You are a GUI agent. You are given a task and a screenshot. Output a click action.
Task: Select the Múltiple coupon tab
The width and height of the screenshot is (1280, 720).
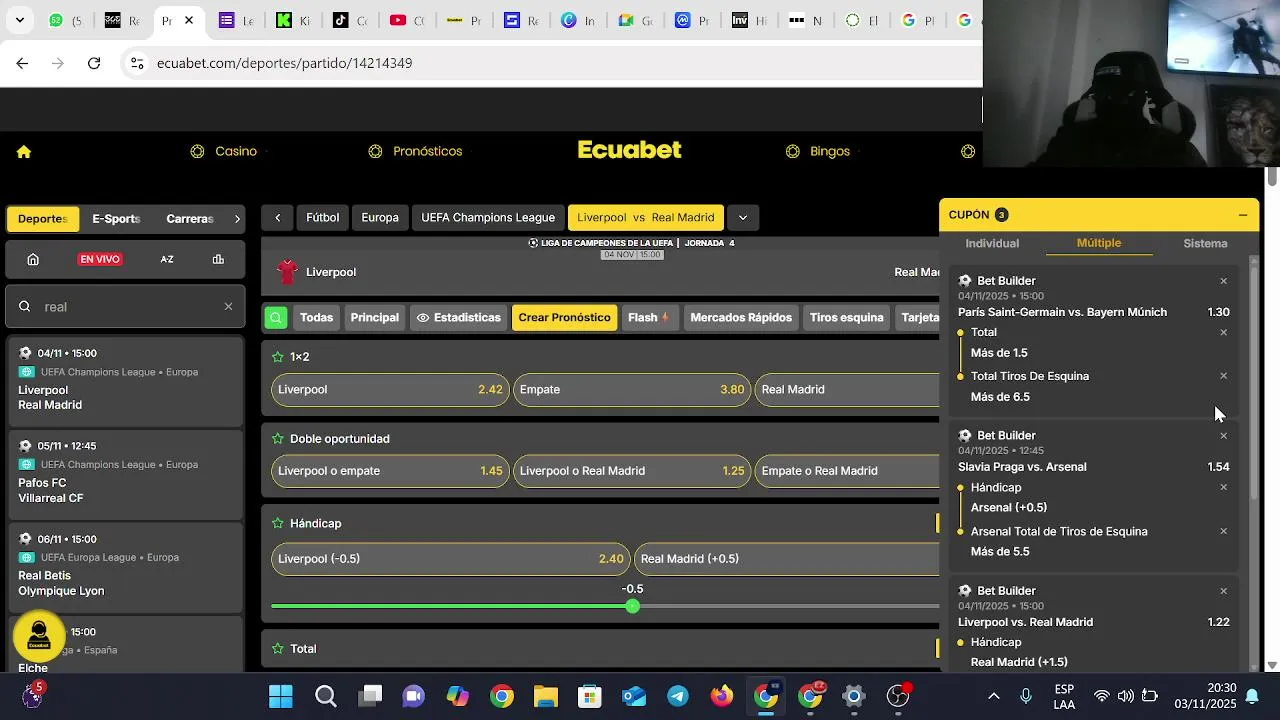[1099, 243]
